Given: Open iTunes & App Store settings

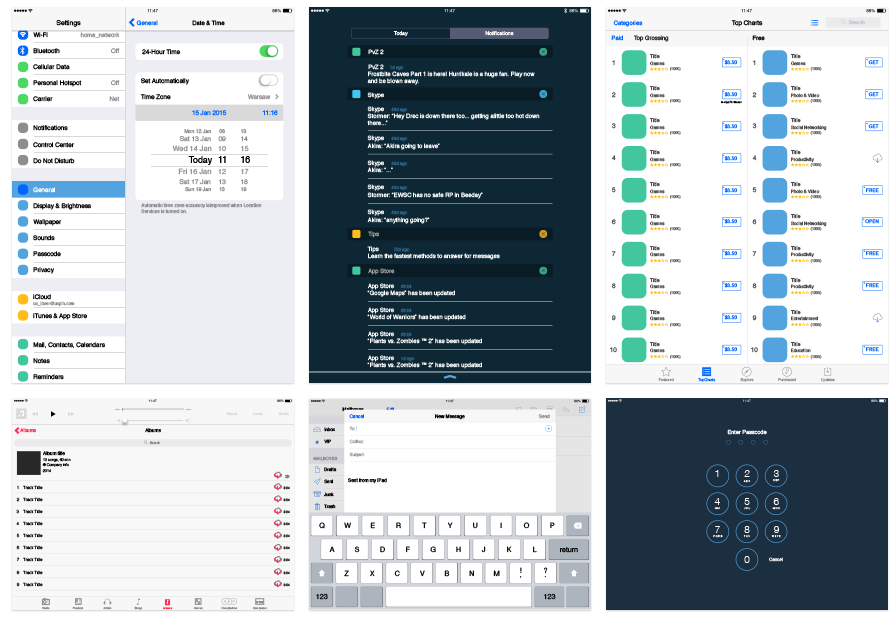Looking at the screenshot, I should (x=68, y=315).
